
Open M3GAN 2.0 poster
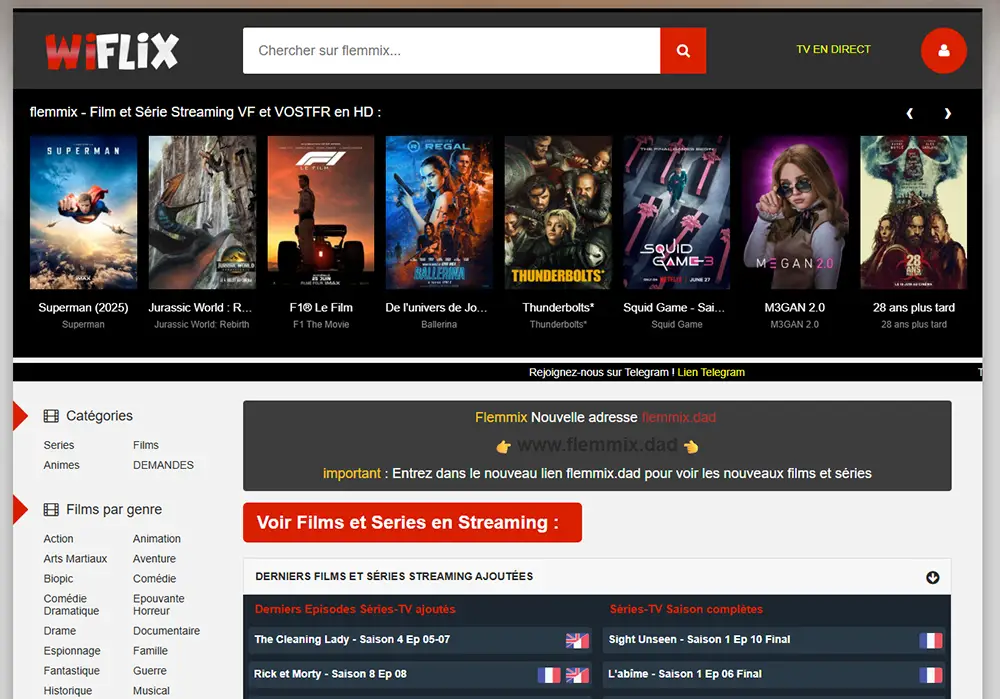point(795,212)
